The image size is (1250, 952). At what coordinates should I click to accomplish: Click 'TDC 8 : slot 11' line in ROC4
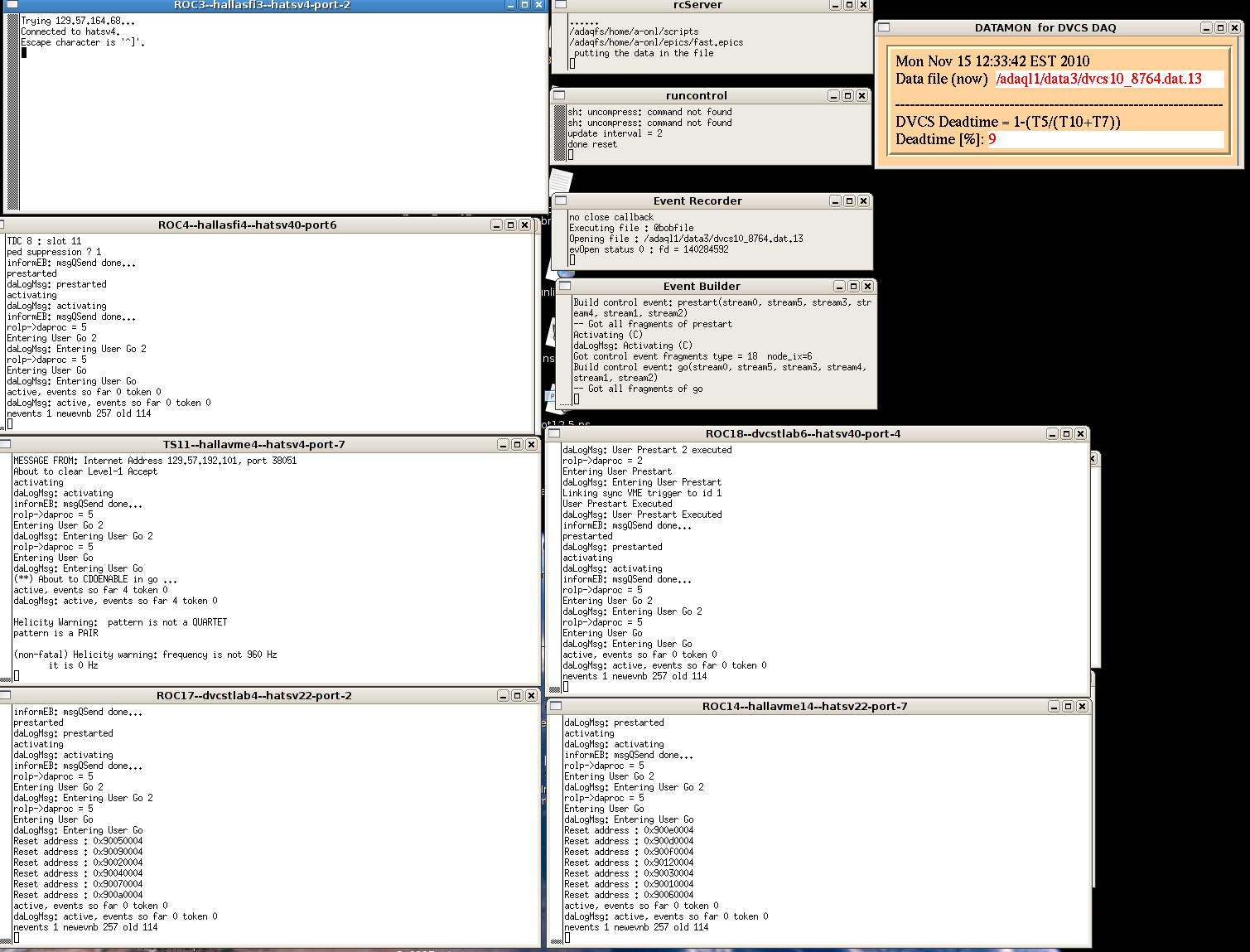(44, 241)
